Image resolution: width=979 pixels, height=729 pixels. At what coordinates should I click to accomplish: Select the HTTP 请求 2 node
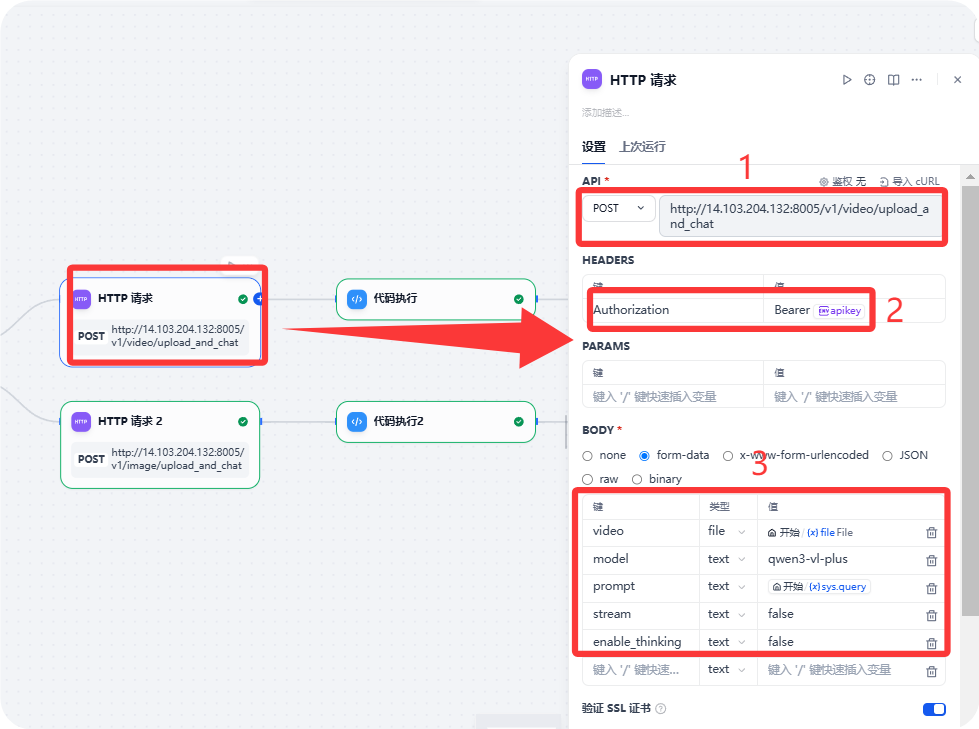[160, 444]
